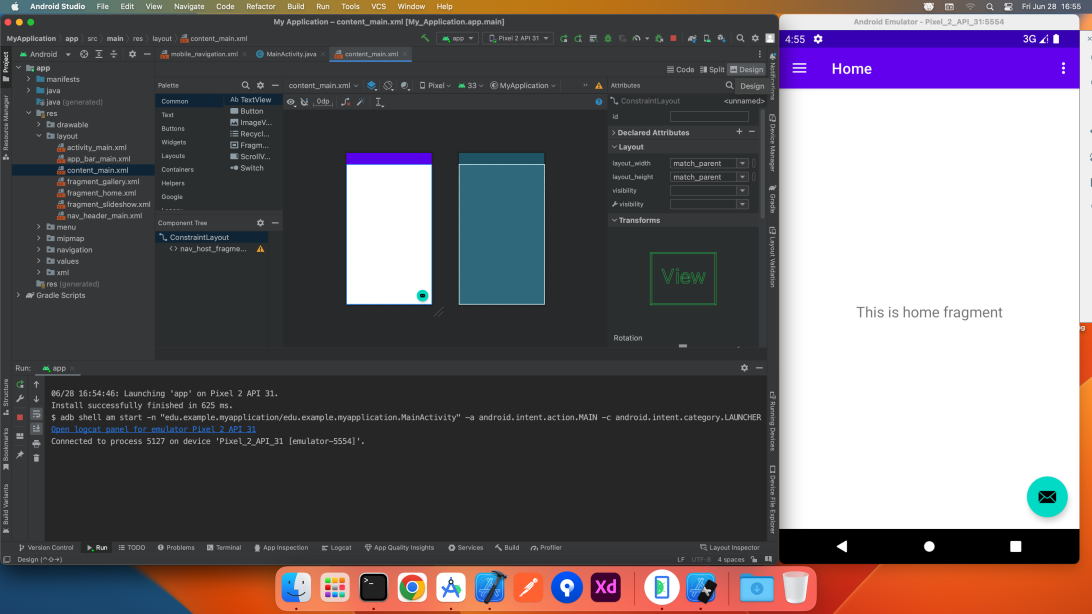This screenshot has width=1092, height=614.
Task: Toggle Autoconnect magnet in design toolbar
Action: click(305, 102)
